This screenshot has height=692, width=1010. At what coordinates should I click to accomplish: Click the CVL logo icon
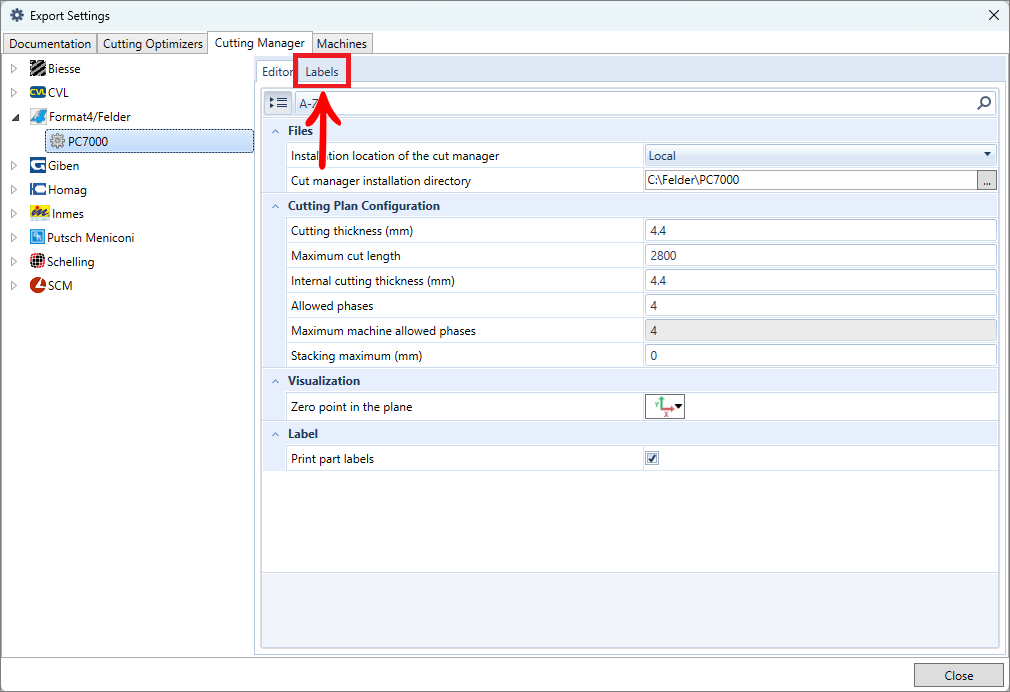pos(38,92)
